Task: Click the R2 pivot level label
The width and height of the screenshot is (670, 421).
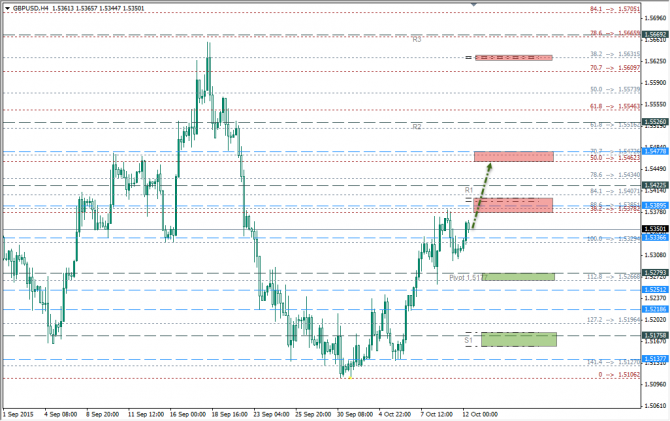Action: pos(416,127)
